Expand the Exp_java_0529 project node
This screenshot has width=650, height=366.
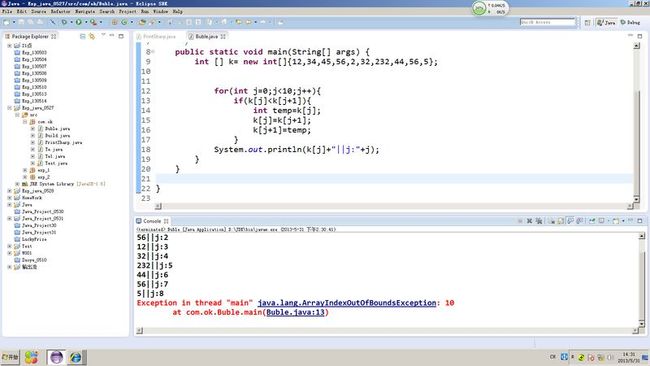(x=10, y=191)
